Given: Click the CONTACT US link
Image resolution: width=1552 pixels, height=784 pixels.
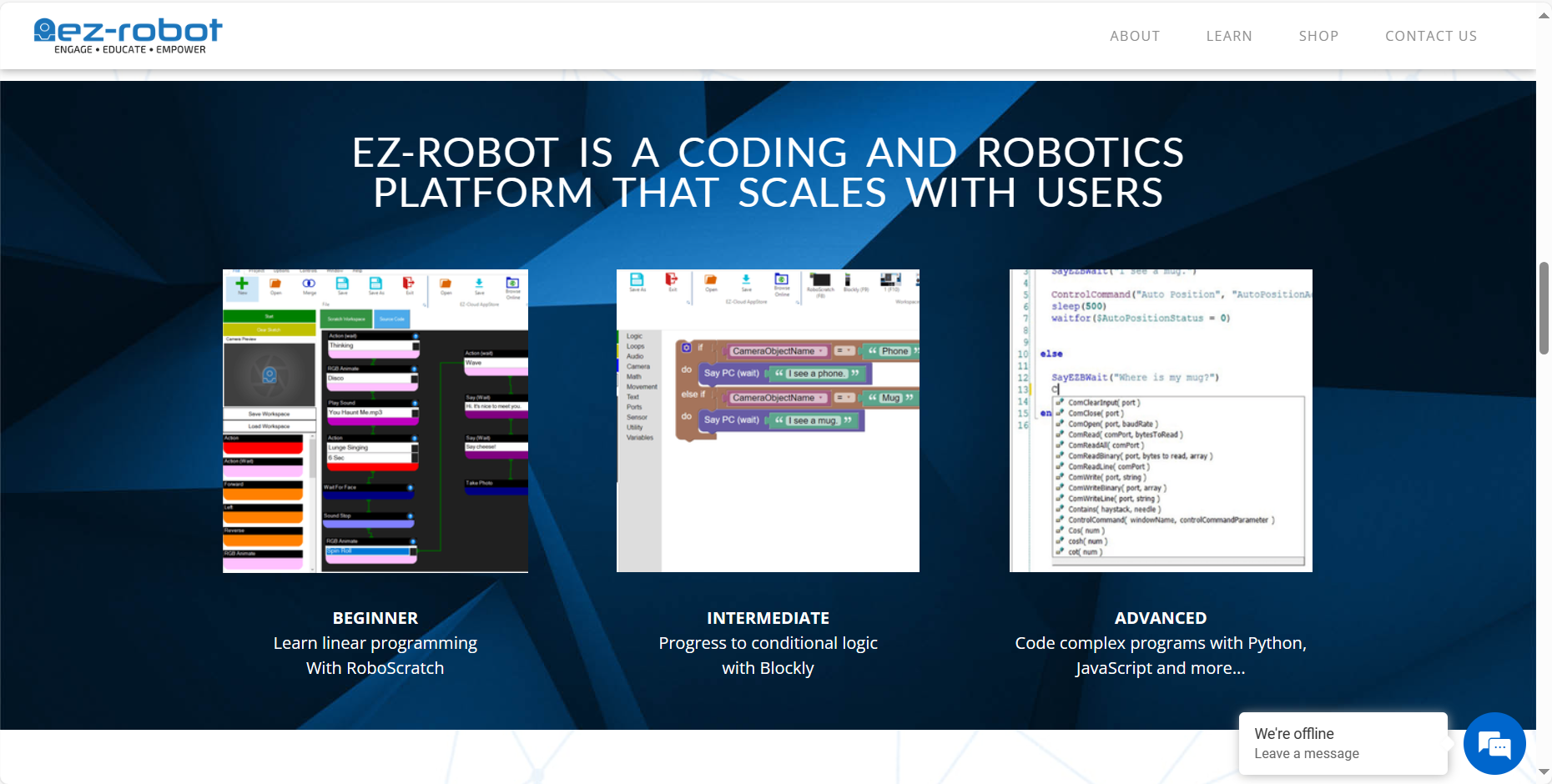Looking at the screenshot, I should tap(1430, 36).
